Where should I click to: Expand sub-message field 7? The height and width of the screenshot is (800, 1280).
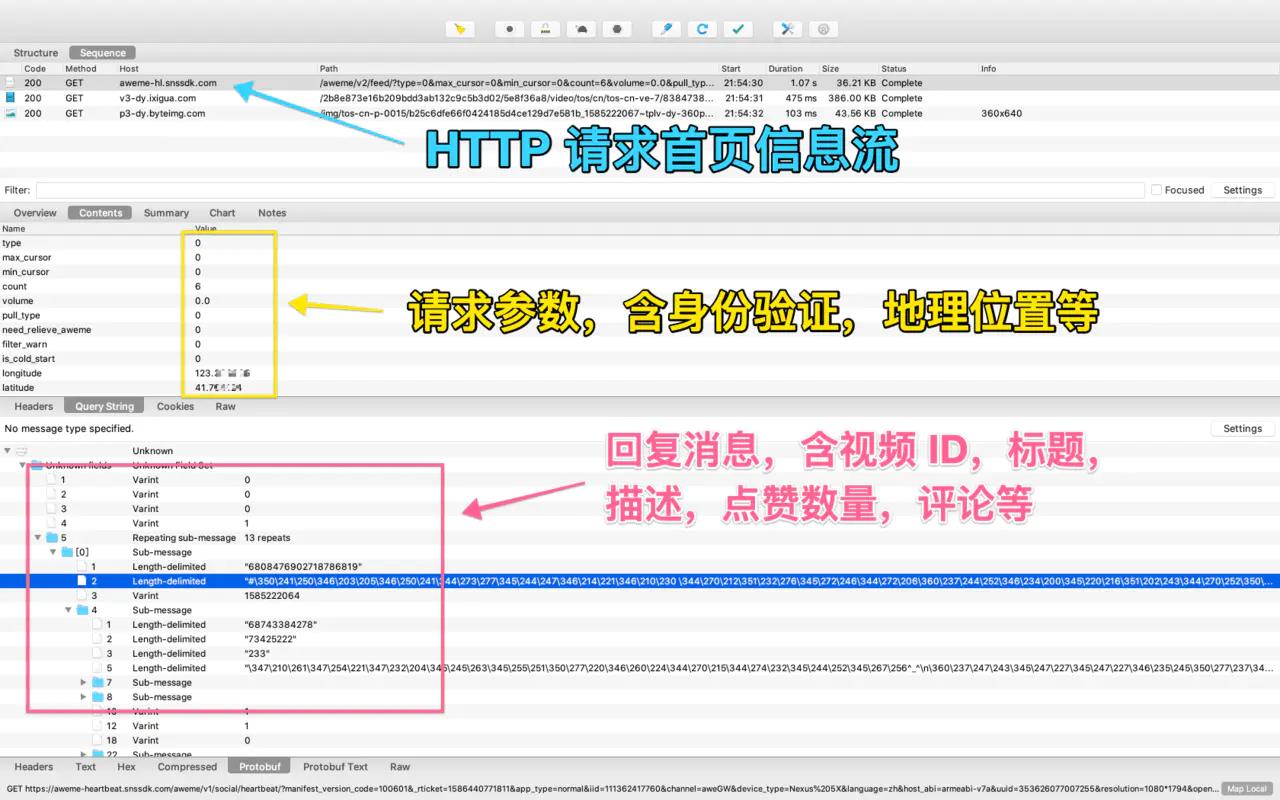pyautogui.click(x=83, y=682)
